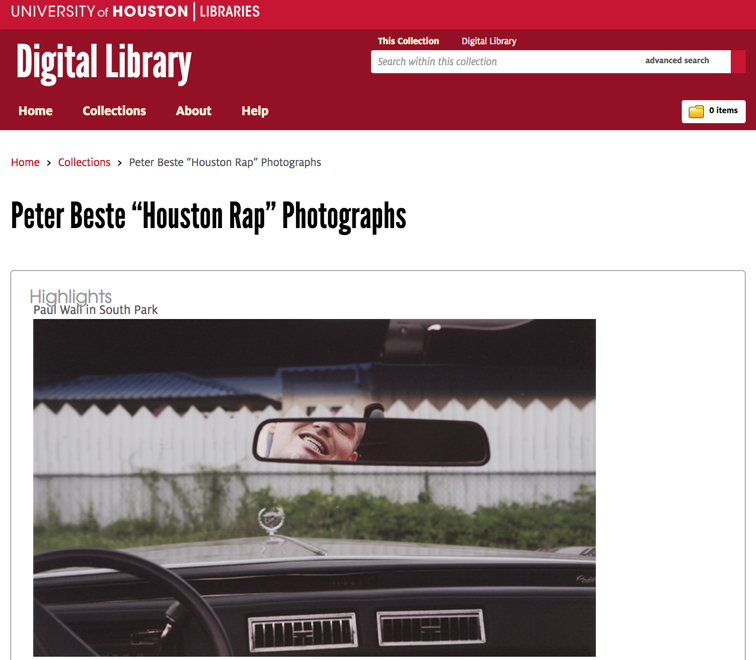This screenshot has width=756, height=660.
Task: Open the About navigation item
Action: point(193,111)
